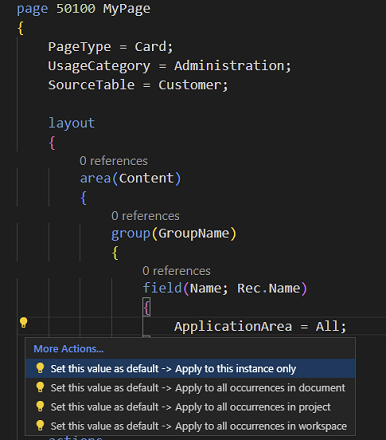Click the 'PageType = Card;' property line

point(110,47)
